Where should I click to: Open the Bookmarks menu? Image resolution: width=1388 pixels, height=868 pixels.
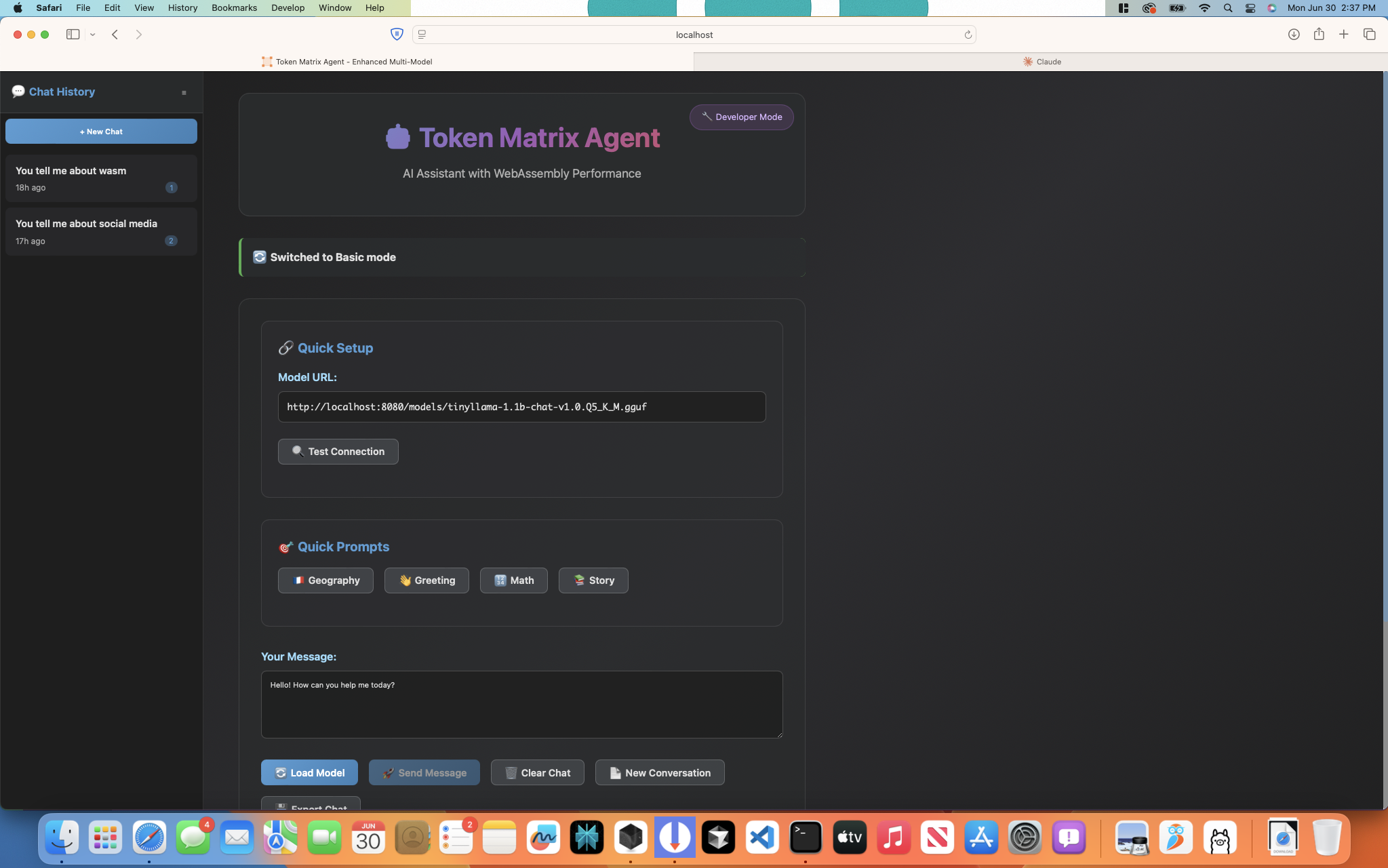(234, 8)
